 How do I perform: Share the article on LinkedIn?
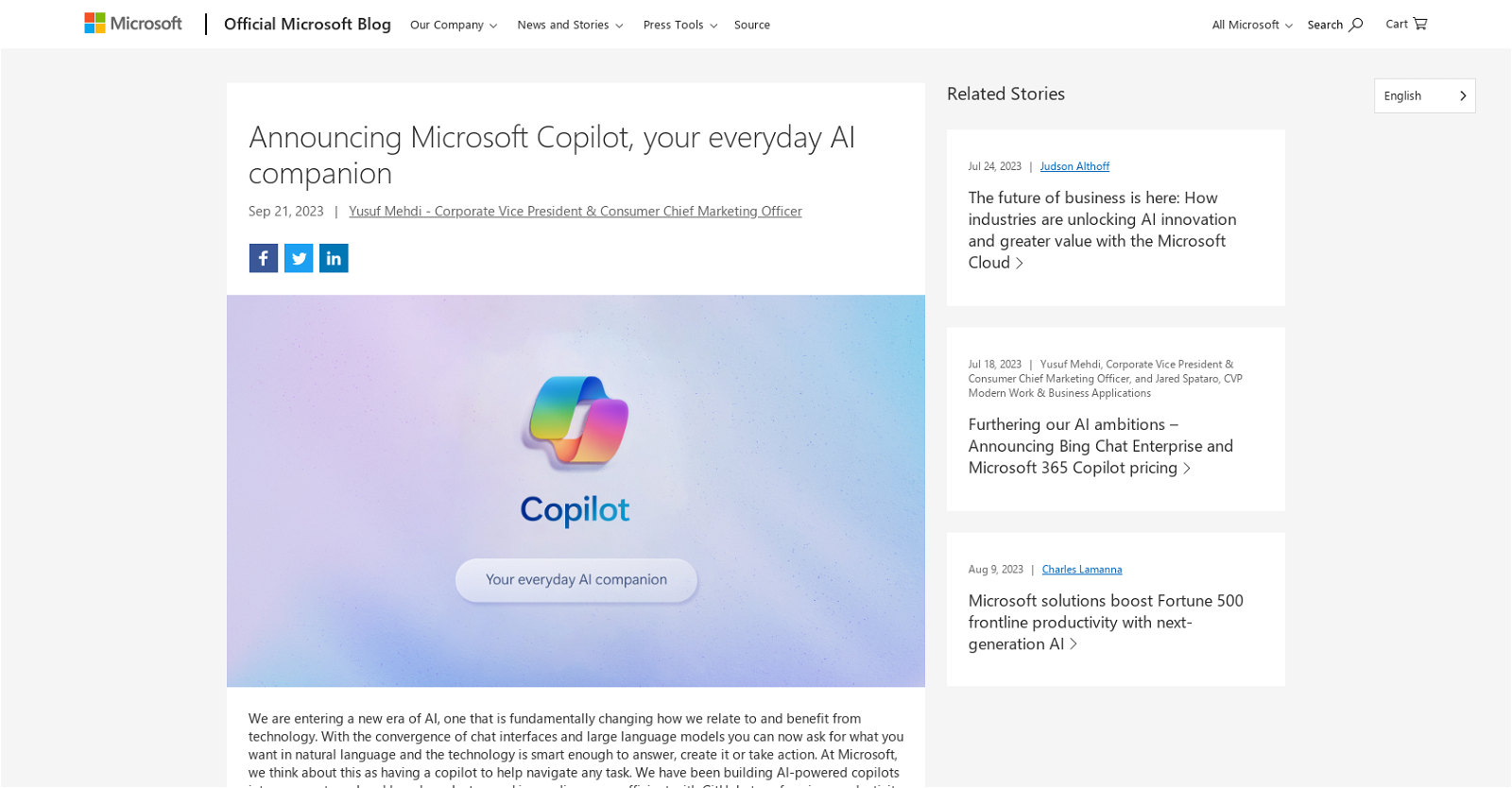click(333, 257)
